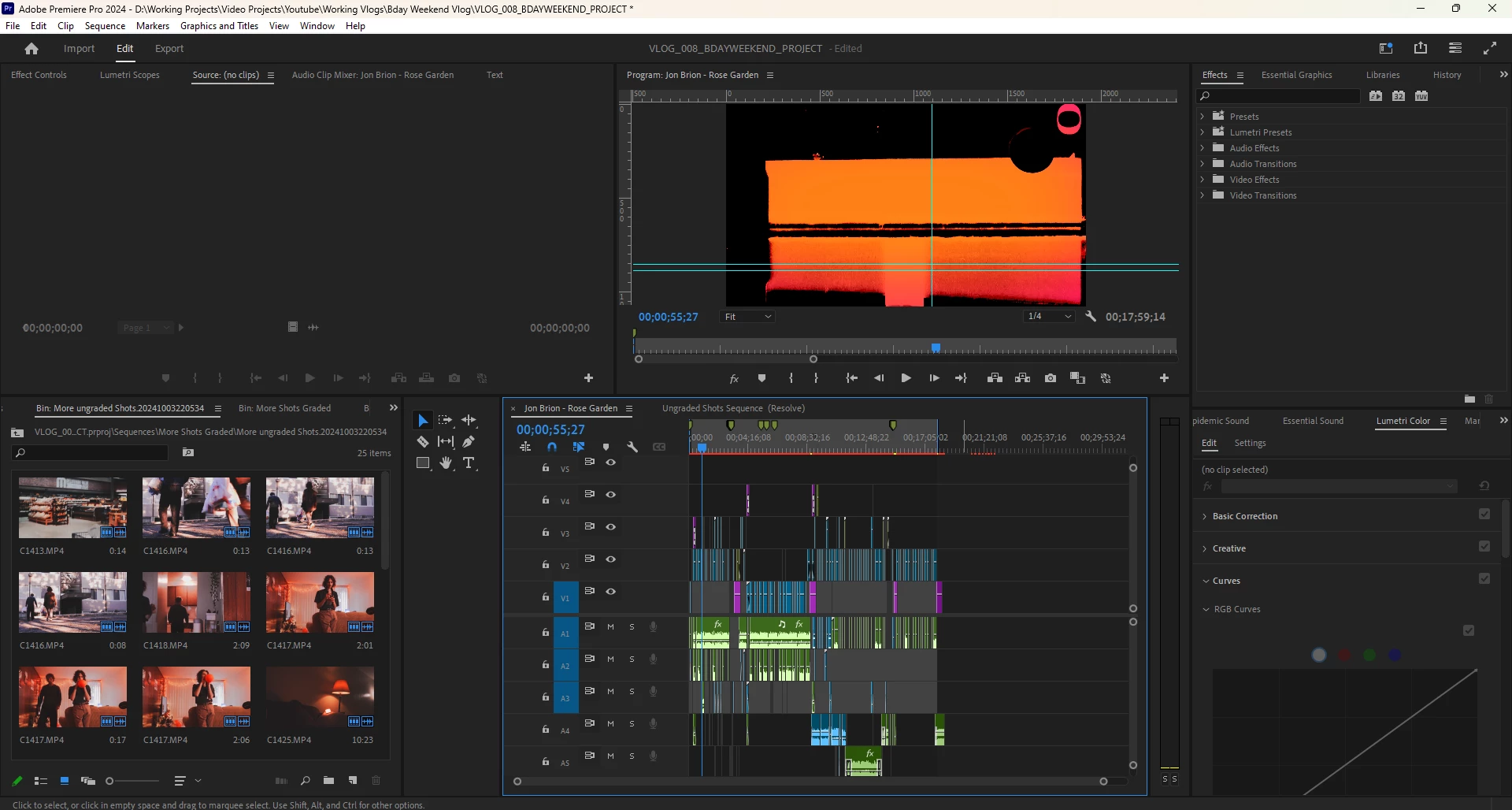Toggle Linked Selection in the timeline

click(579, 448)
